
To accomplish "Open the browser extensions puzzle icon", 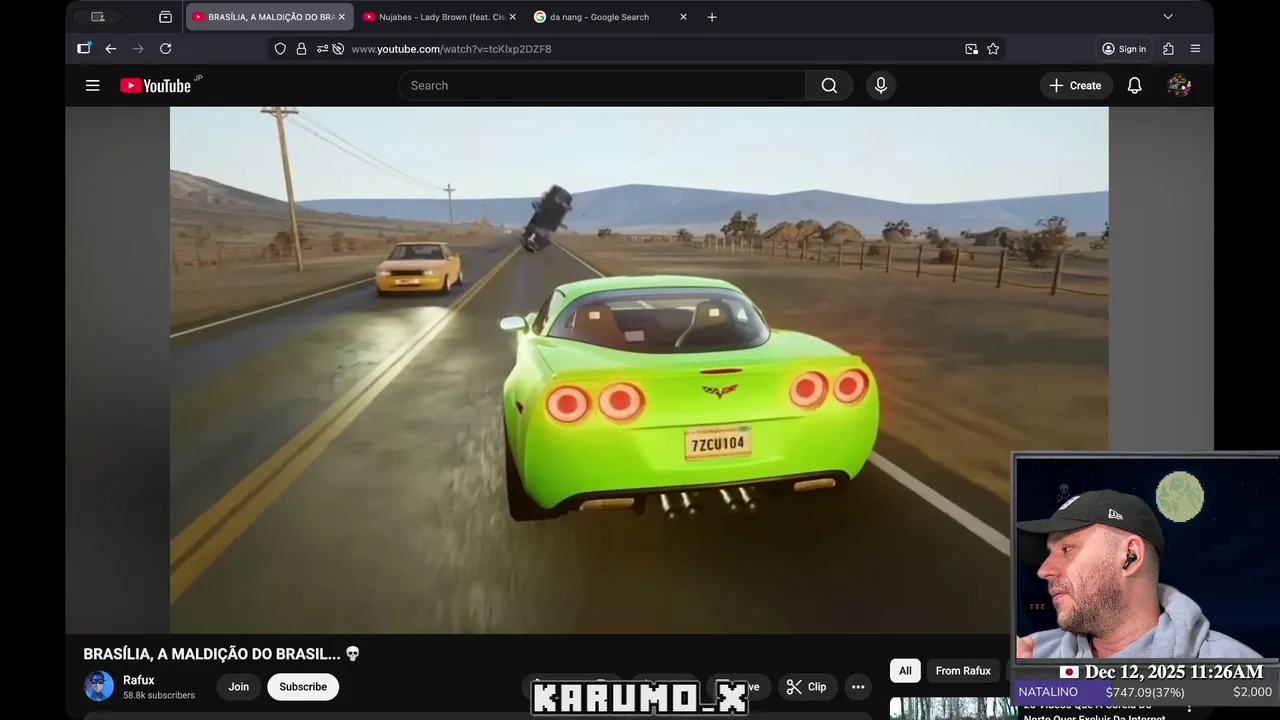I will coord(1168,49).
